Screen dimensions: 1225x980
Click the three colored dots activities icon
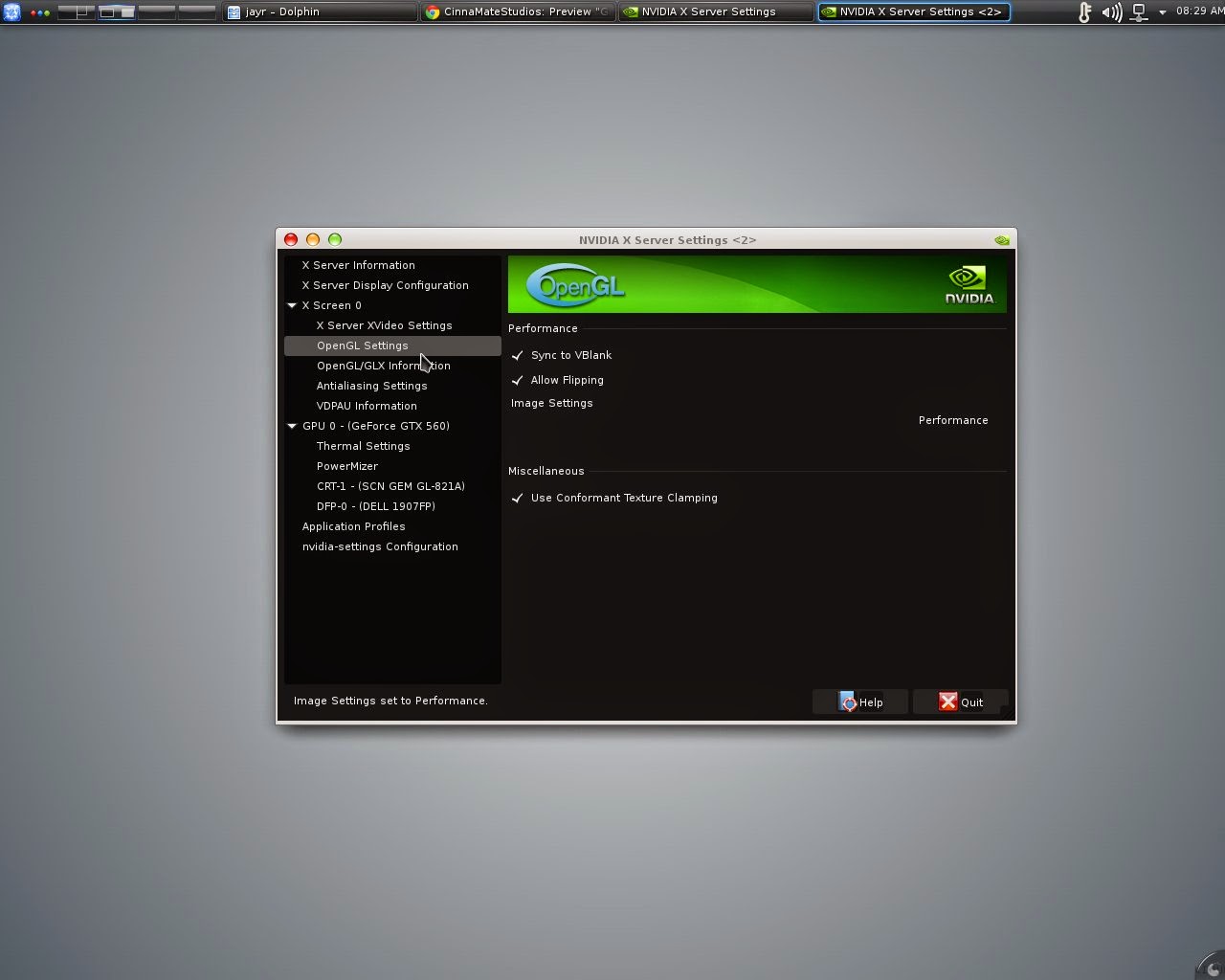(40, 13)
